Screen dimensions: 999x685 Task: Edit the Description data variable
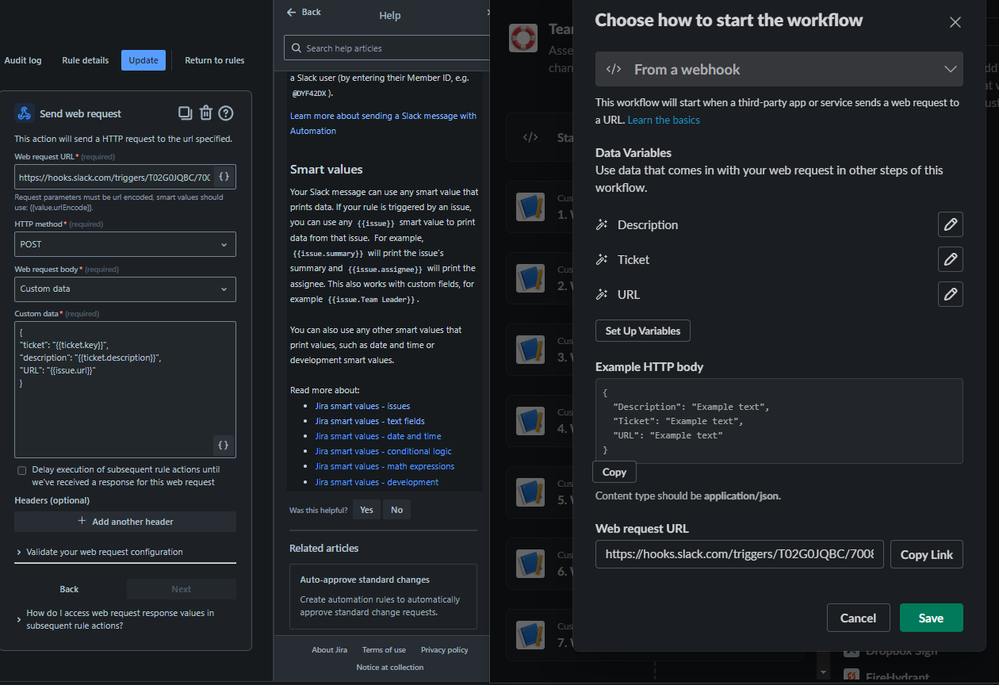click(950, 224)
